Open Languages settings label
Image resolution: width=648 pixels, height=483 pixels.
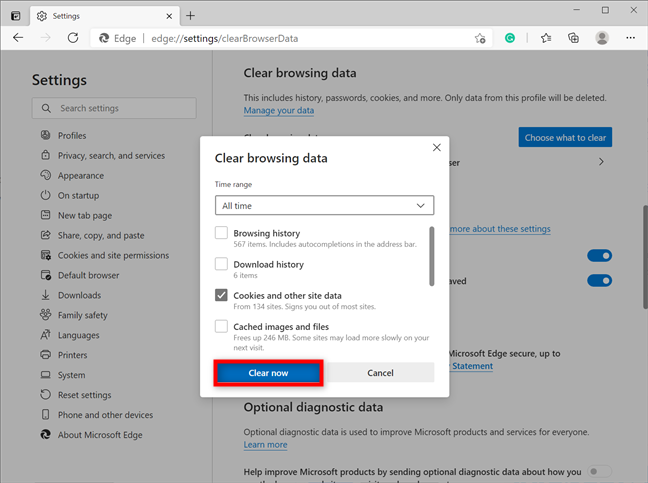click(x=79, y=335)
